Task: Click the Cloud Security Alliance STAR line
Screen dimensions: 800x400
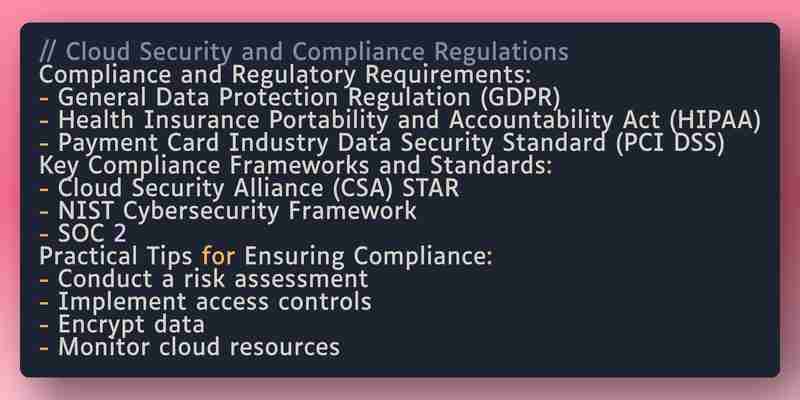Action: click(x=249, y=188)
